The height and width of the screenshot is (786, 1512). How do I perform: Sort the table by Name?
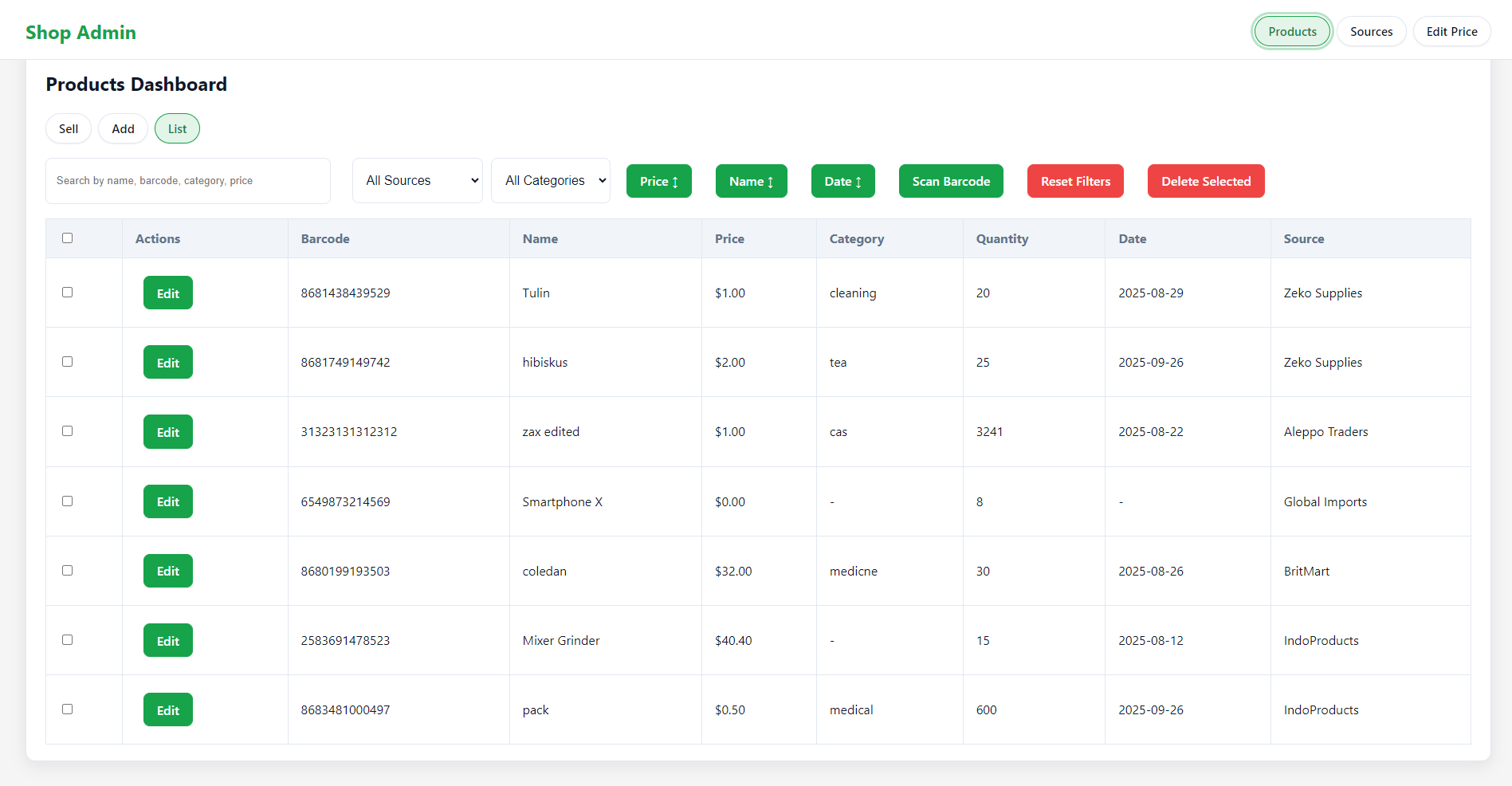(x=751, y=181)
